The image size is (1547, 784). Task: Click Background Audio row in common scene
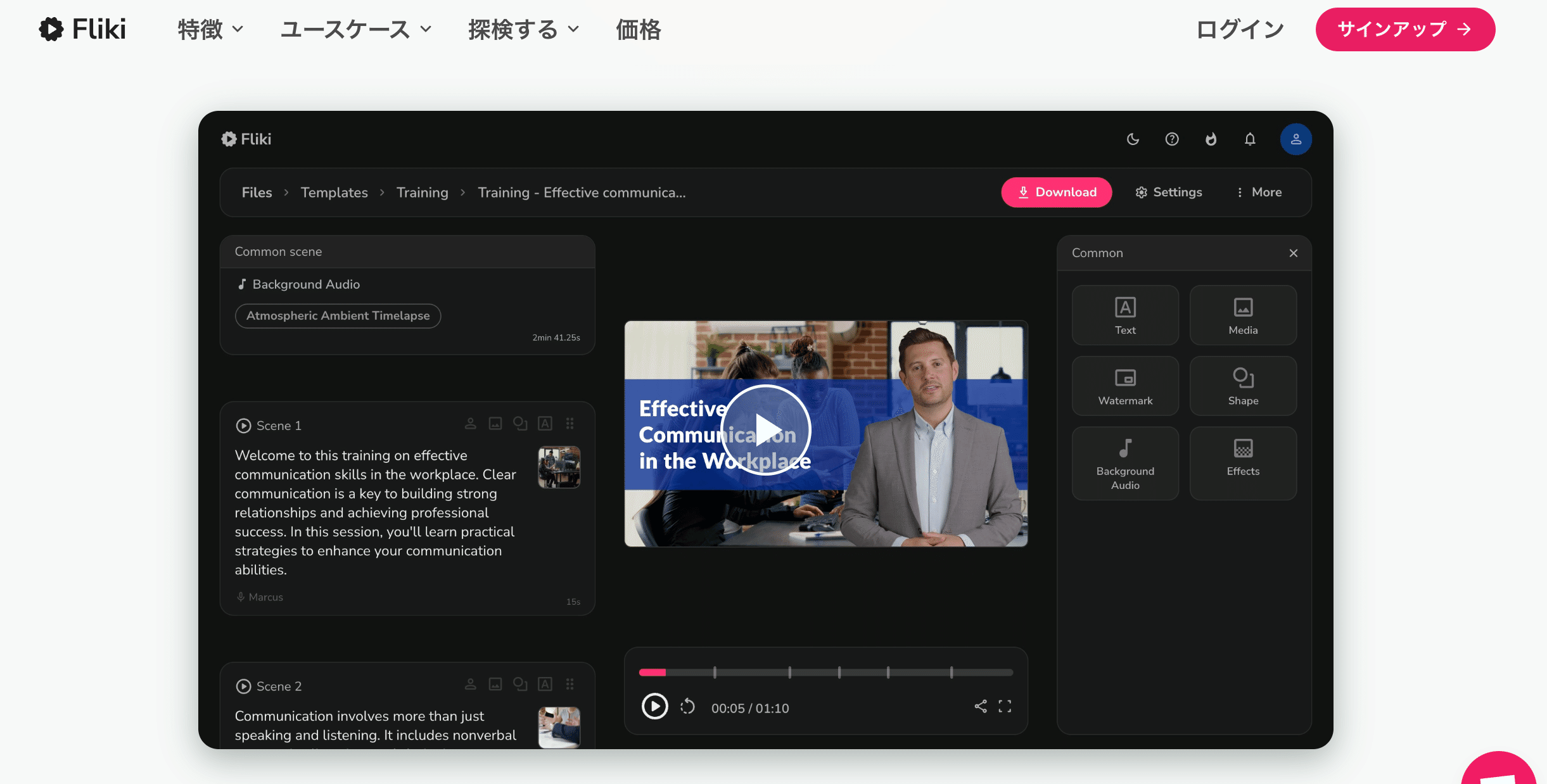tap(298, 284)
